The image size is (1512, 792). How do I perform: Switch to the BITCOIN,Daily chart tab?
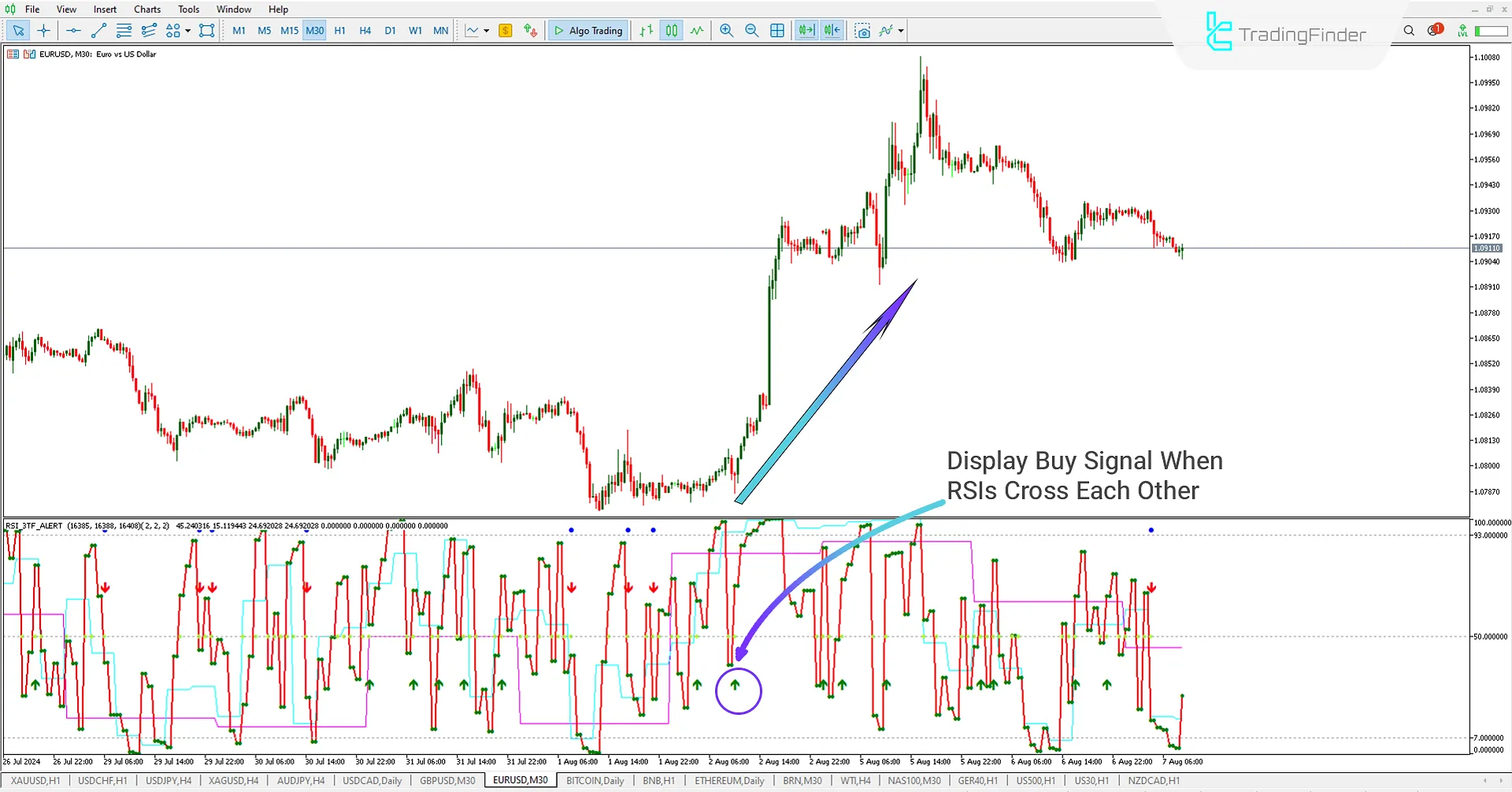[x=595, y=780]
